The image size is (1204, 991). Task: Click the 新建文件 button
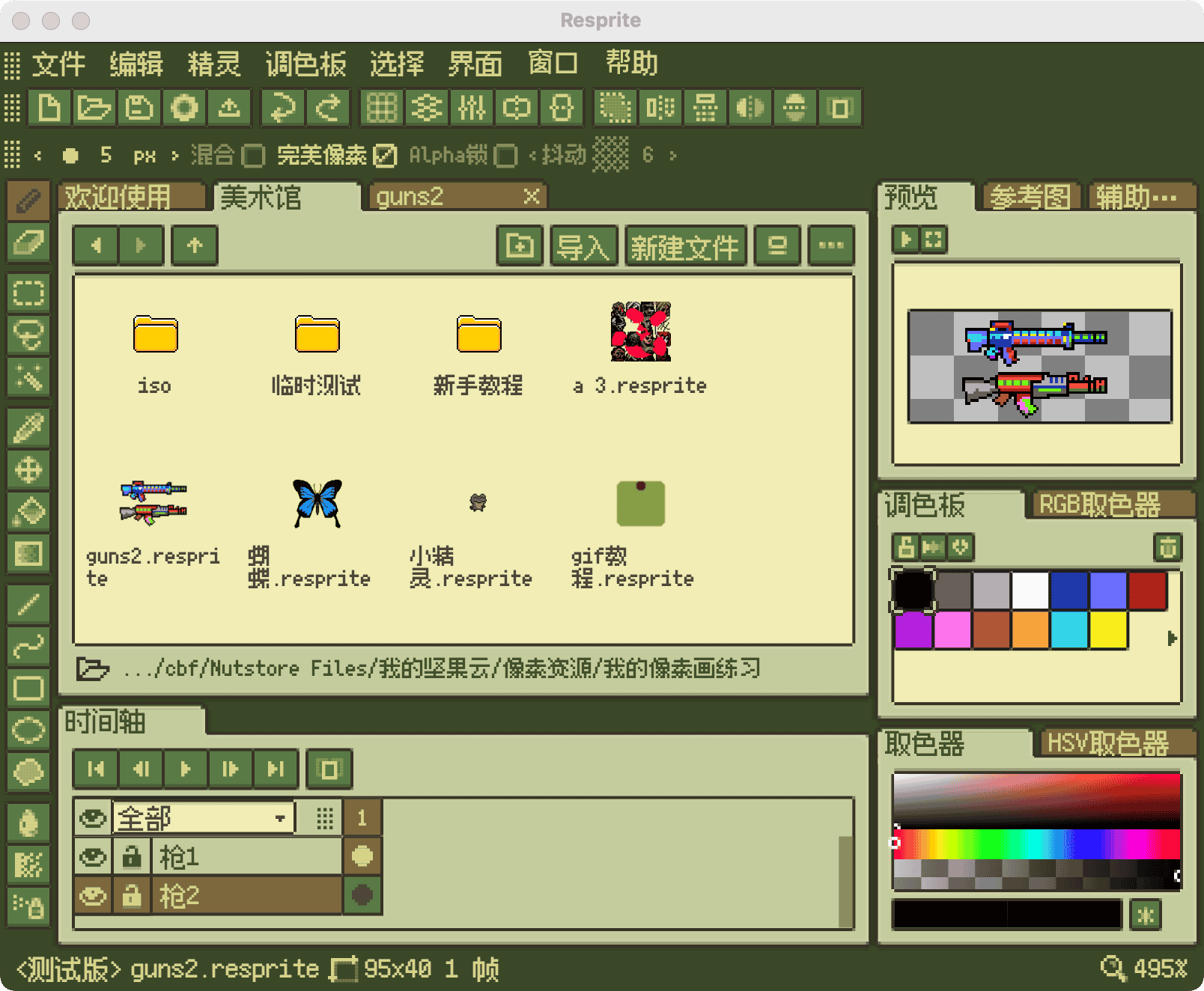[x=684, y=246]
